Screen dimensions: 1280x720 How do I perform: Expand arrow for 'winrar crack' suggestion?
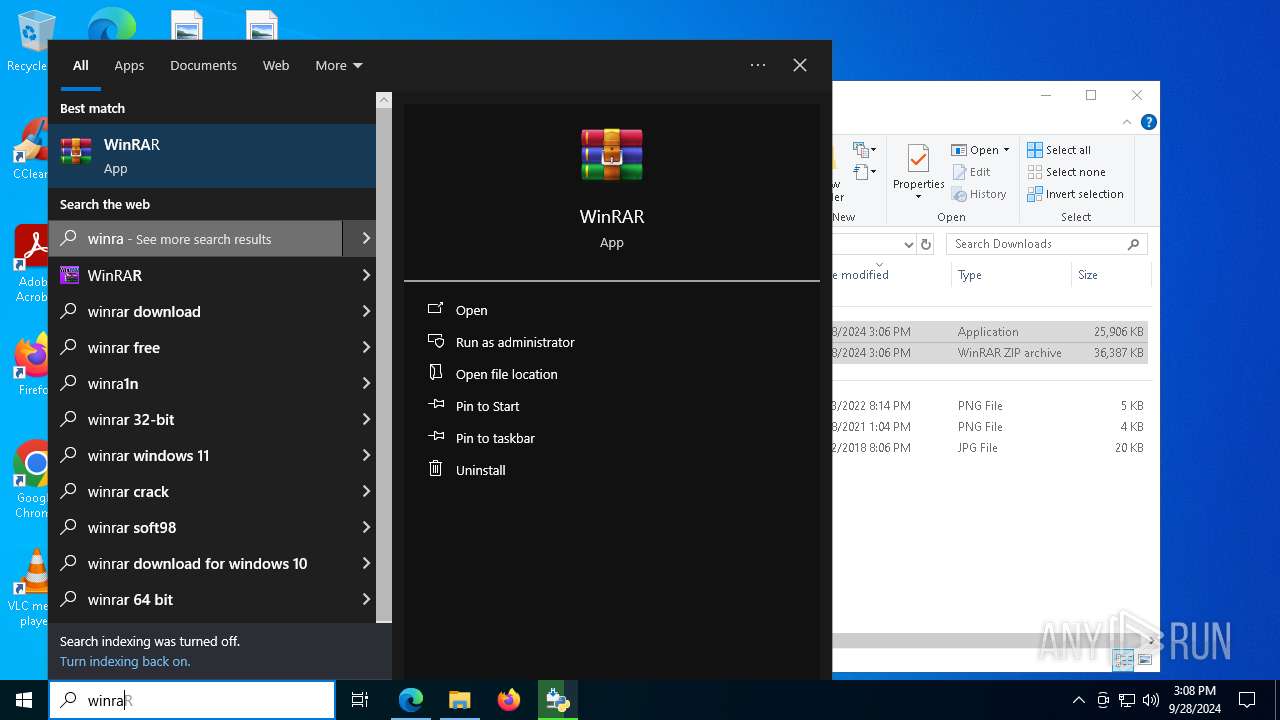coord(366,491)
